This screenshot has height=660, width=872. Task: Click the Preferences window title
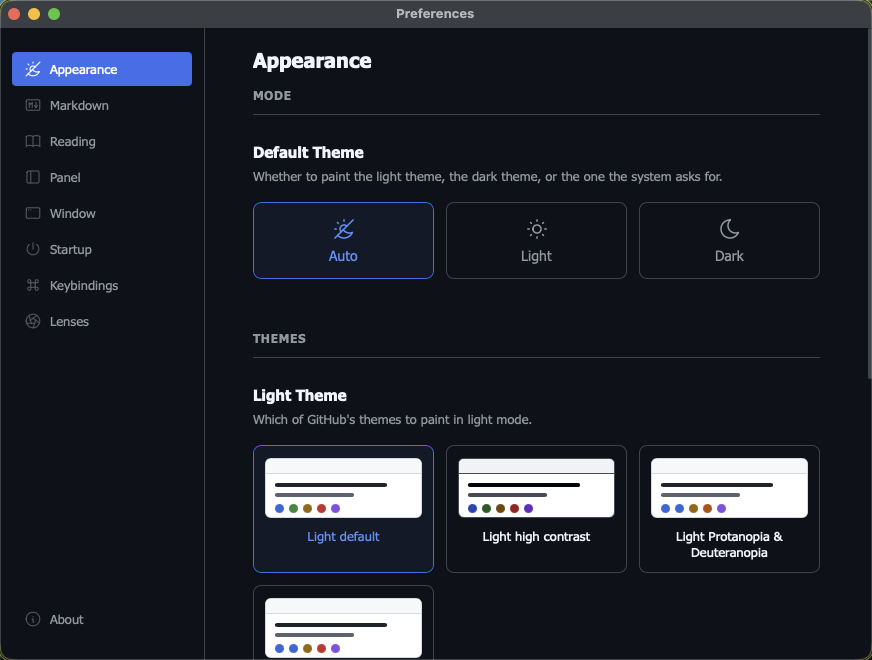pyautogui.click(x=435, y=13)
